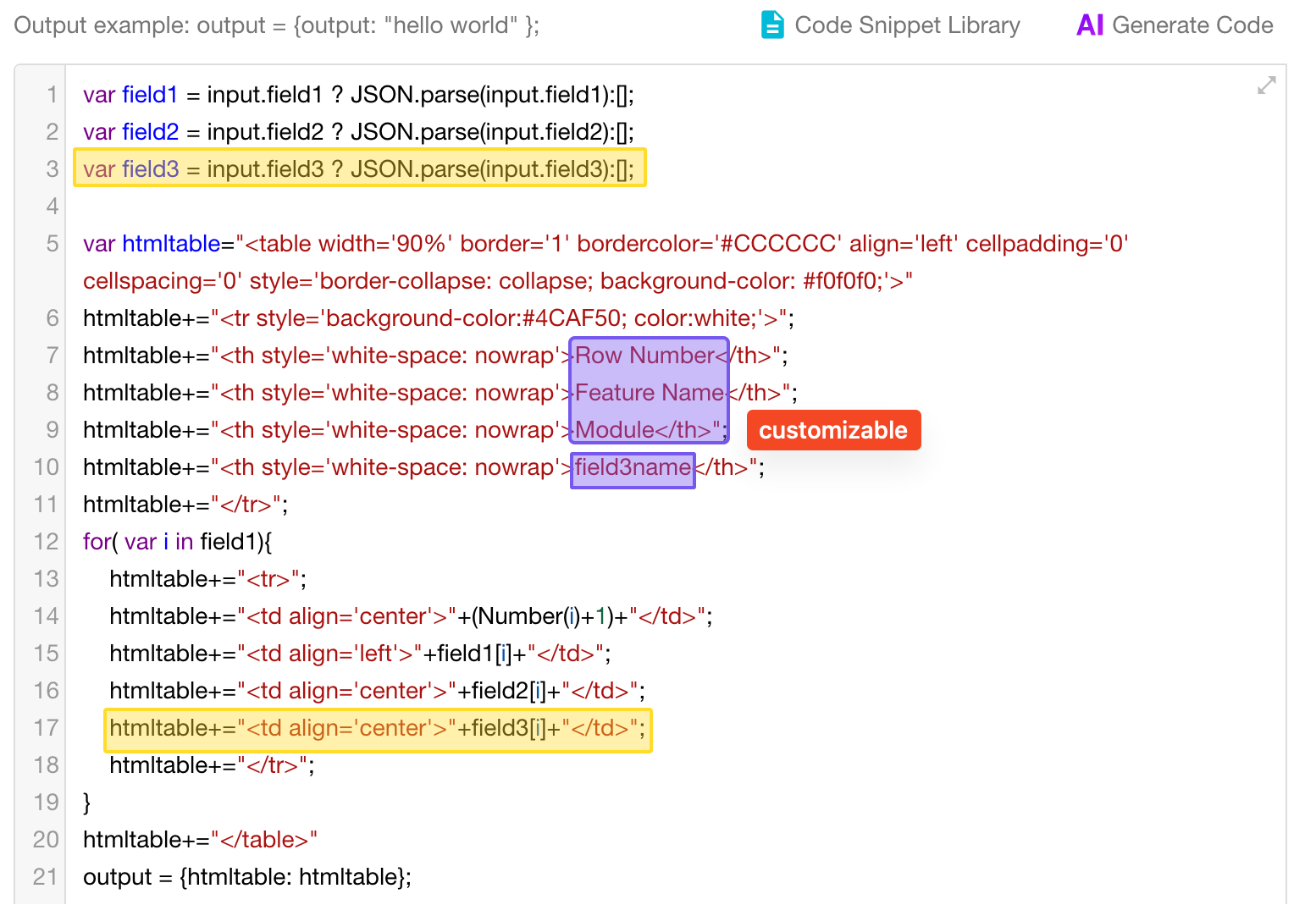Click the Module header text in code

coord(615,430)
